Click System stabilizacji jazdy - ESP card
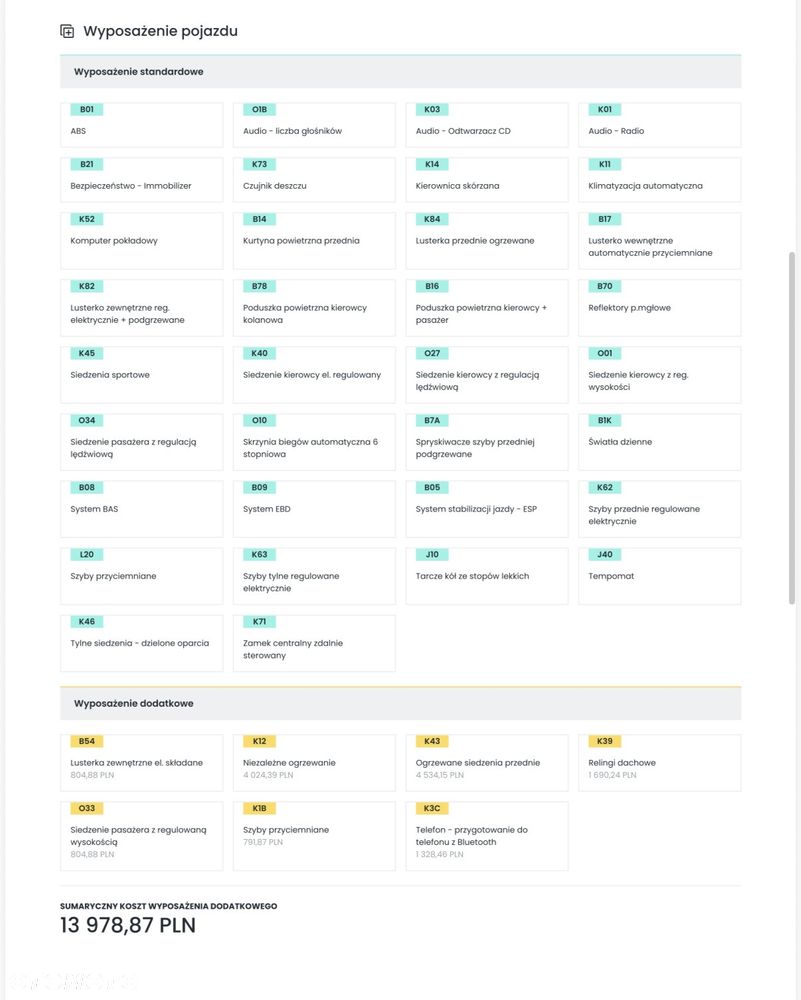801x1000 pixels. point(487,509)
